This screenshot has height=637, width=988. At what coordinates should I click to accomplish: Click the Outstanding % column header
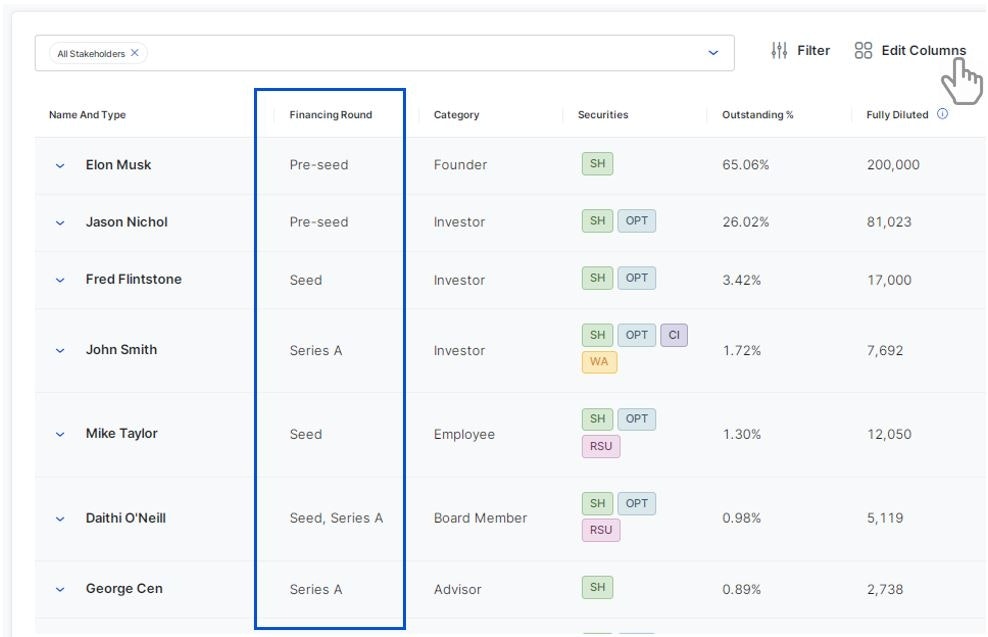(757, 115)
